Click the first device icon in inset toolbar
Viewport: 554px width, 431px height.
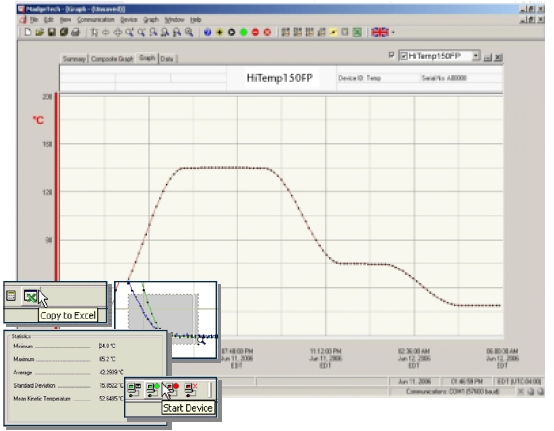134,390
